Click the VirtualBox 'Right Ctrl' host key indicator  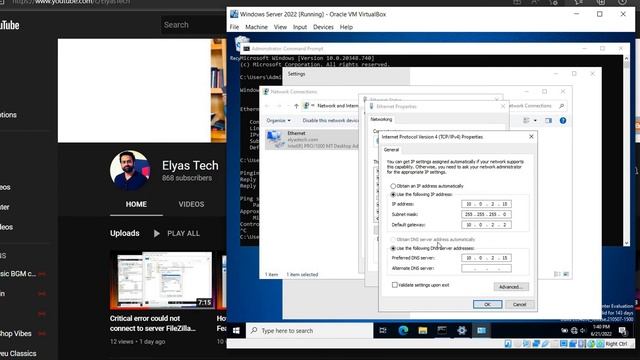click(x=616, y=344)
